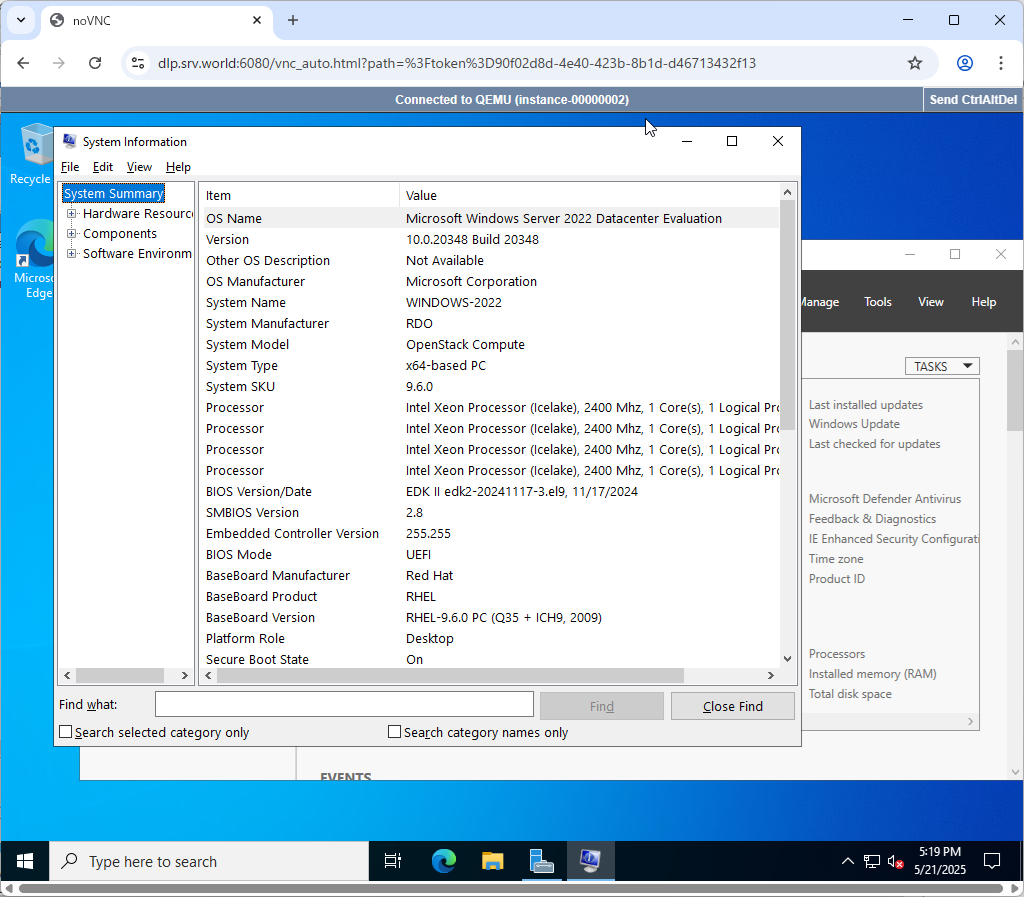Select the System Model row
The image size is (1024, 897).
coord(491,345)
